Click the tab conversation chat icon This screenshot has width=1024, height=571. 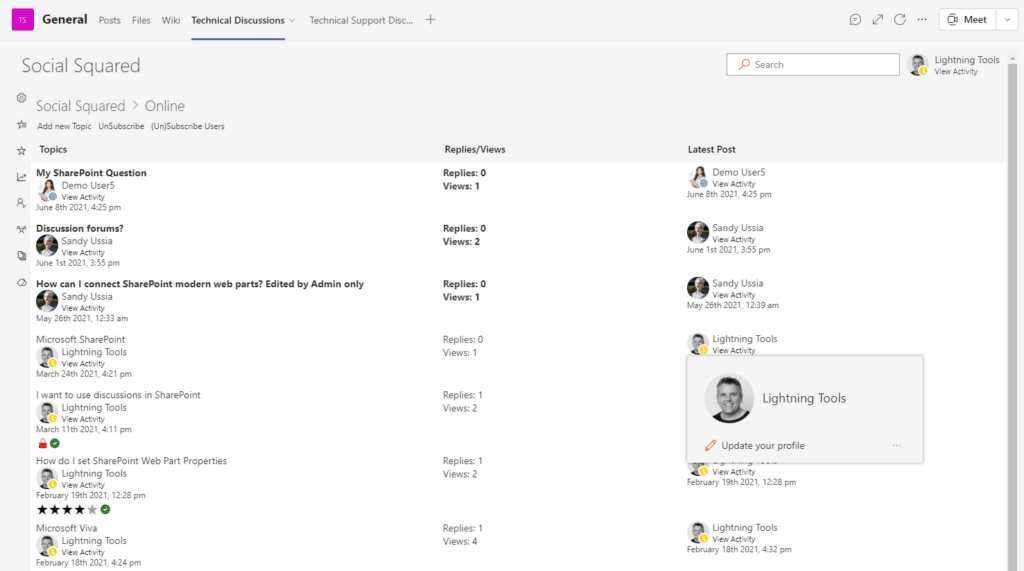coord(855,20)
